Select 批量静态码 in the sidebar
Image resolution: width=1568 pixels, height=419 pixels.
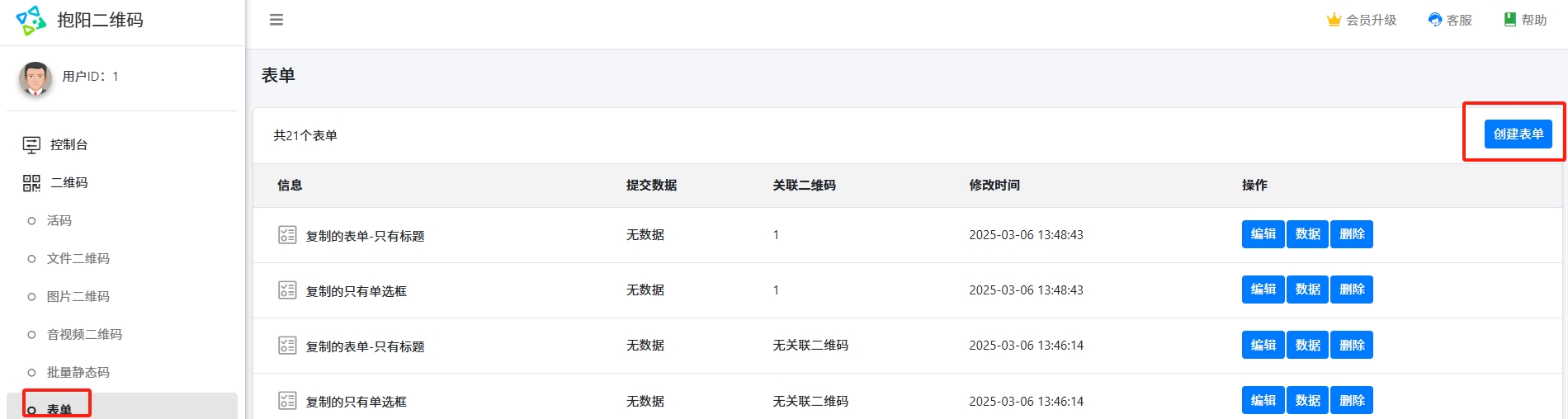(78, 373)
